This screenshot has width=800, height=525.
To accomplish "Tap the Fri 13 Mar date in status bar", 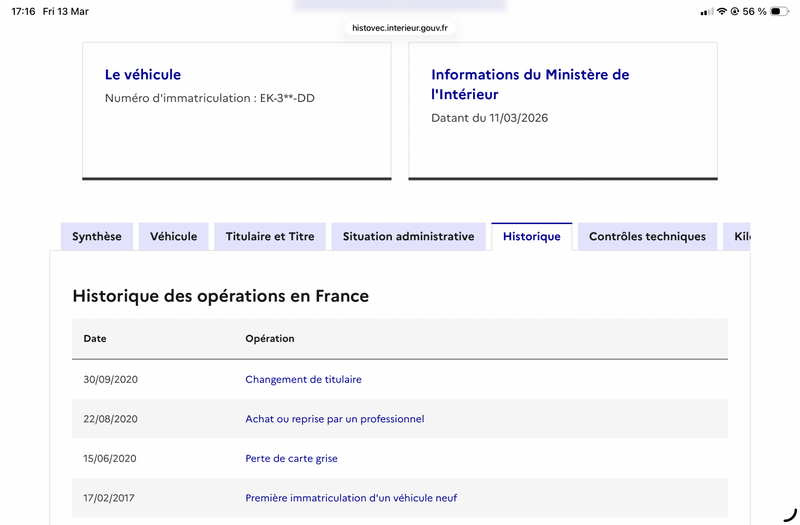I will tap(66, 11).
